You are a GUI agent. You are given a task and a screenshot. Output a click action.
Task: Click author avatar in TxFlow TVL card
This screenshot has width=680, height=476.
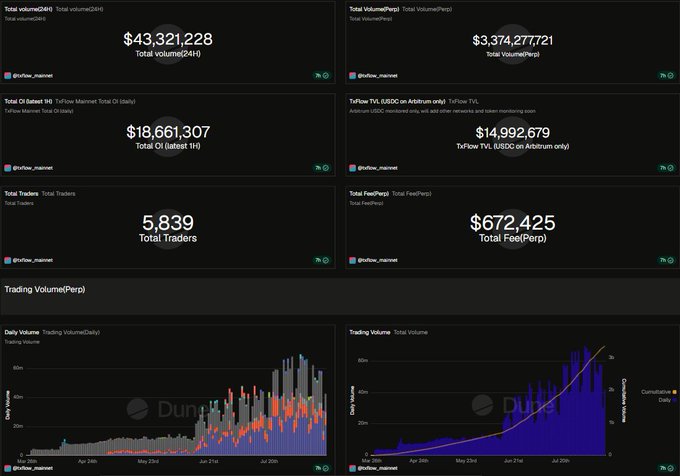coord(353,168)
